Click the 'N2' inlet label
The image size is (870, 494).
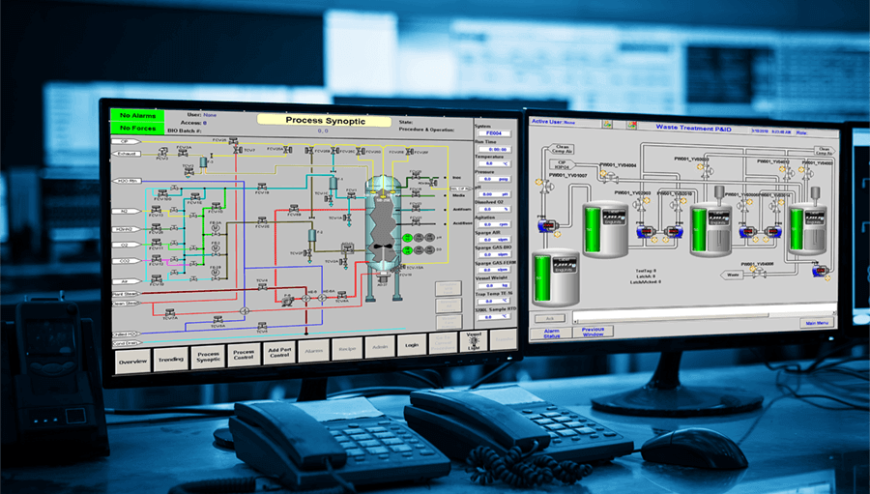tap(127, 211)
